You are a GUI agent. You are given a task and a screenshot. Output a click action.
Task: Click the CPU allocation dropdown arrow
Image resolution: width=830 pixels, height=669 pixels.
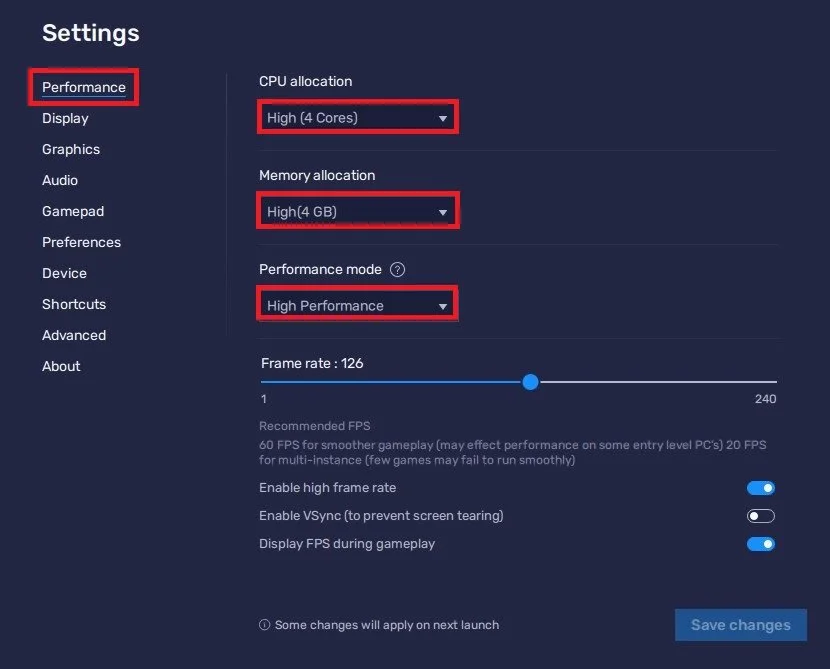(443, 119)
